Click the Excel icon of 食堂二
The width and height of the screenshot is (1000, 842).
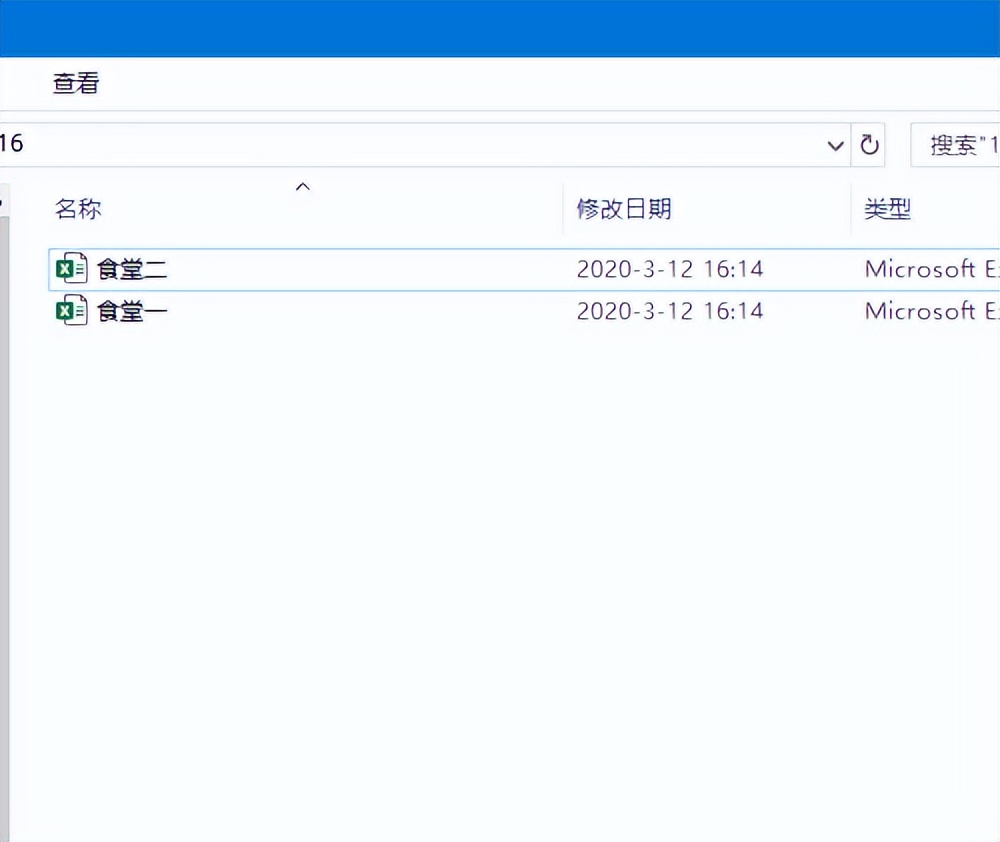[70, 268]
